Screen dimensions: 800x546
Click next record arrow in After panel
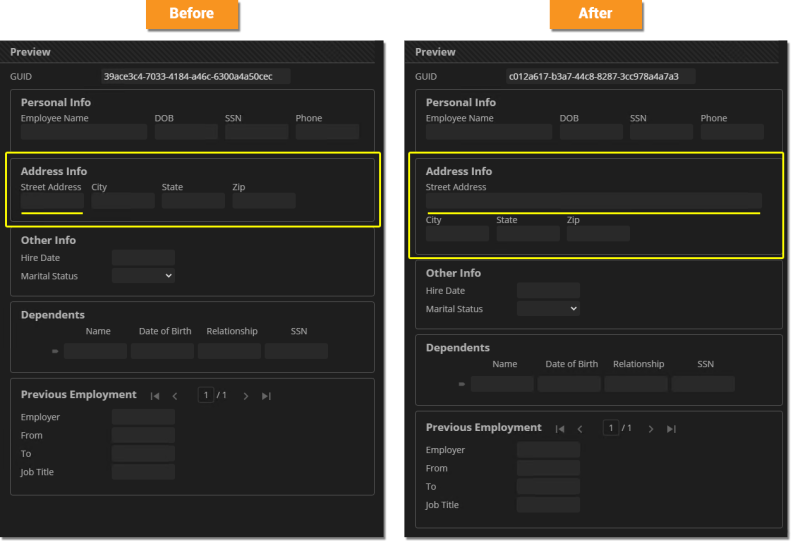coord(651,429)
